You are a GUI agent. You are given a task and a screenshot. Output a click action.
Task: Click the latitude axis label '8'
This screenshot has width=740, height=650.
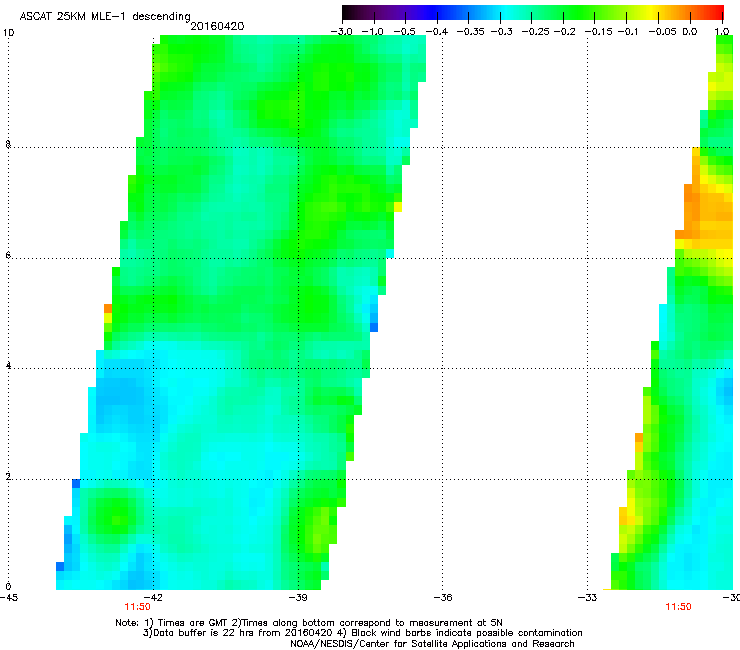[x=8, y=144]
